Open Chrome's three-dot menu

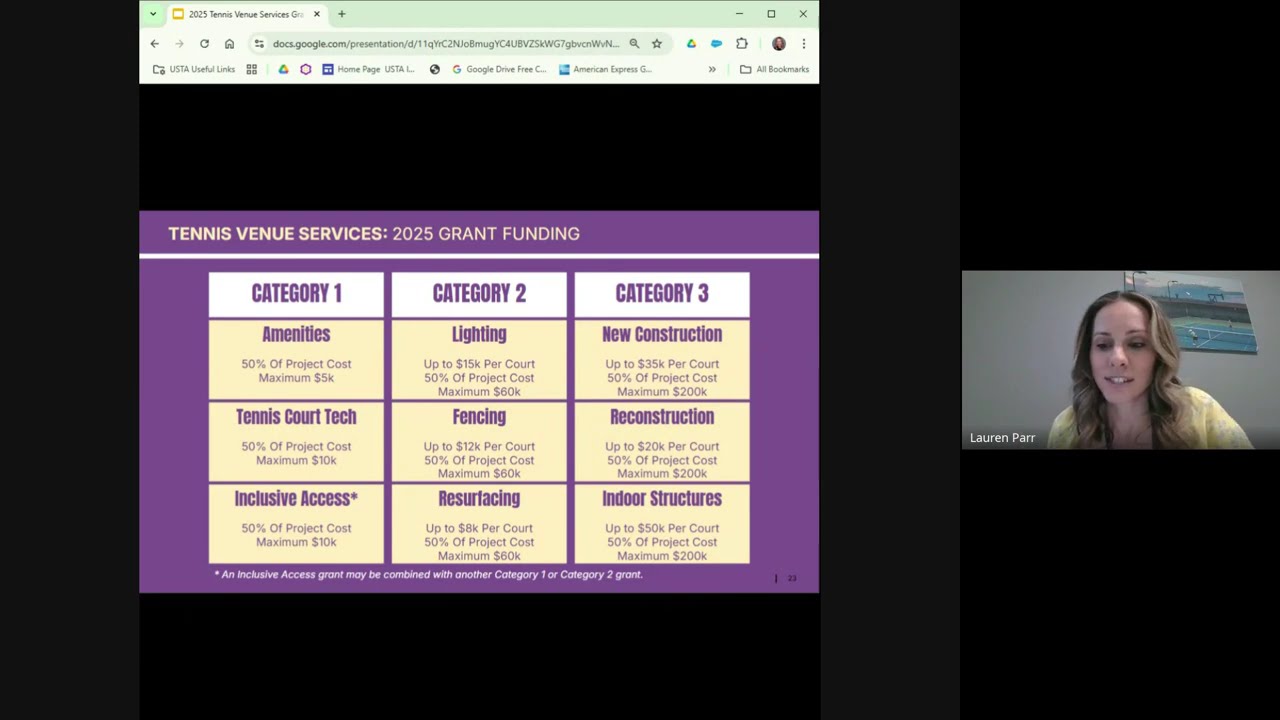pos(803,44)
